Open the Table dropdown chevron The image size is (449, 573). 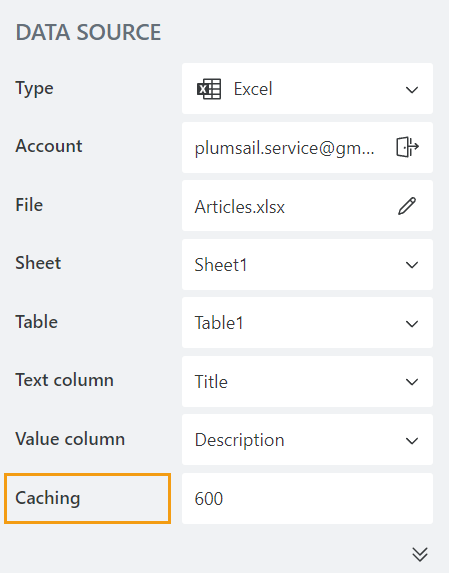[x=412, y=323]
